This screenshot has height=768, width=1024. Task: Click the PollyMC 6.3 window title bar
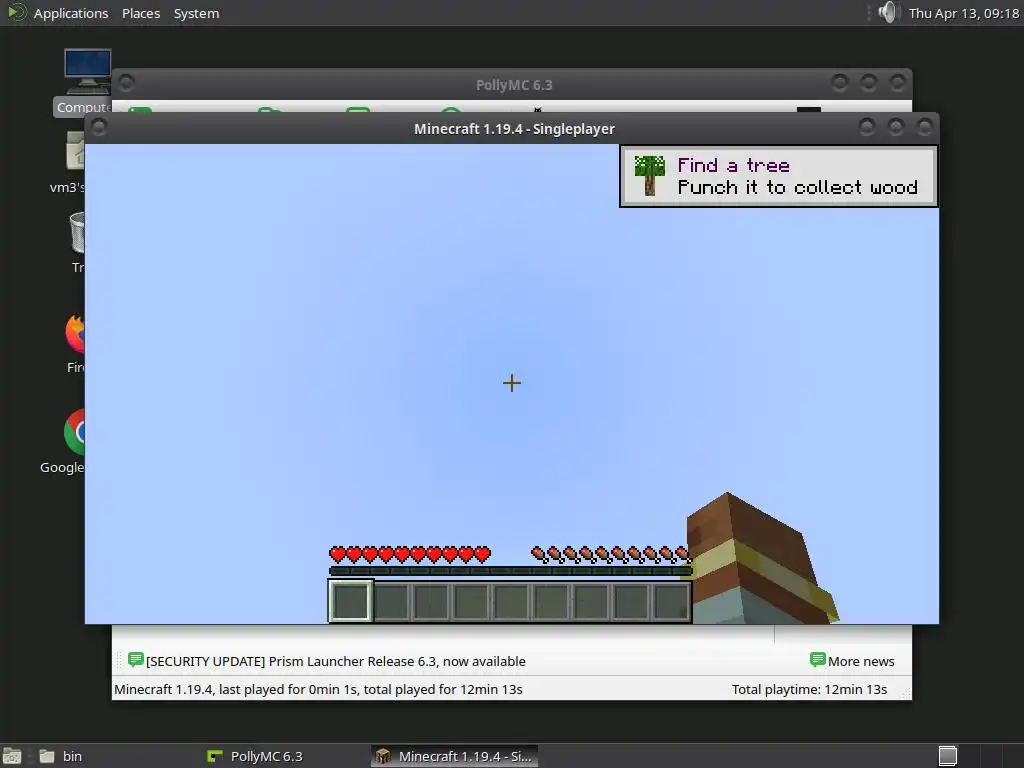[514, 85]
